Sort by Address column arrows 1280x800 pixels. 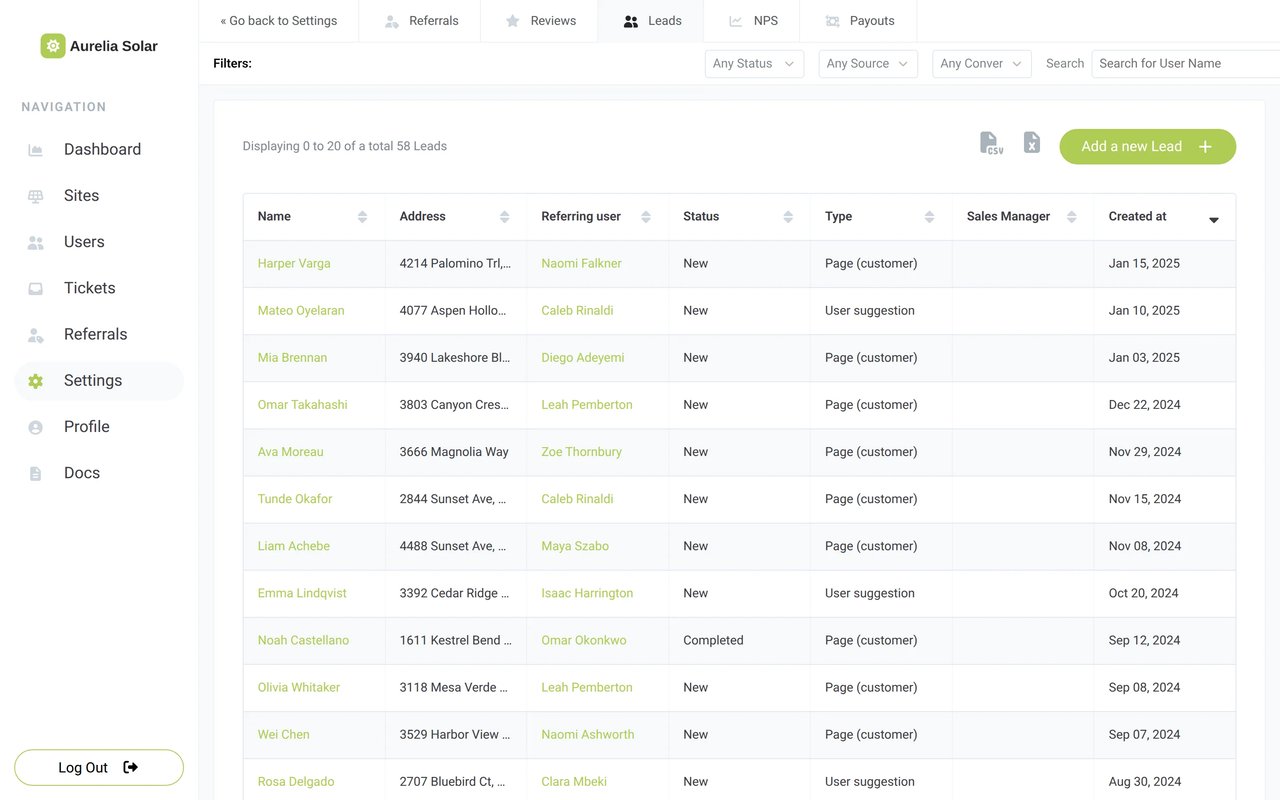pyautogui.click(x=504, y=217)
